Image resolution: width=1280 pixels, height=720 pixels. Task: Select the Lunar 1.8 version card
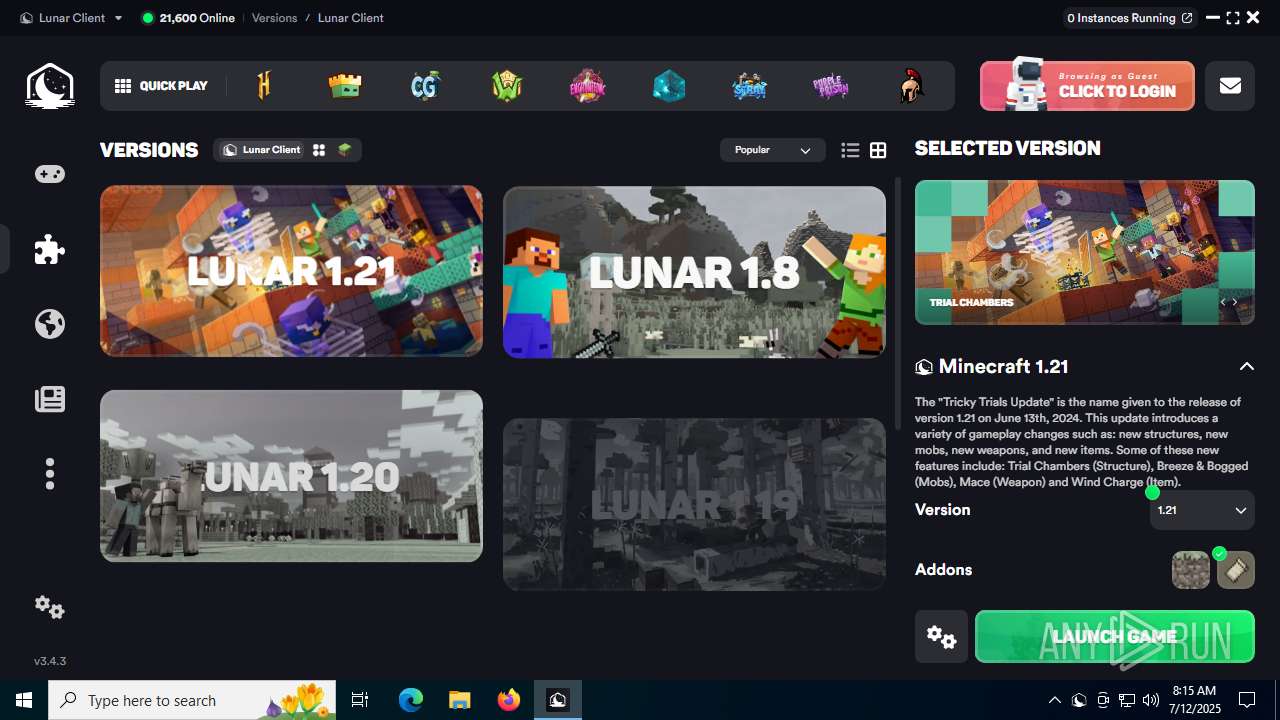point(694,272)
